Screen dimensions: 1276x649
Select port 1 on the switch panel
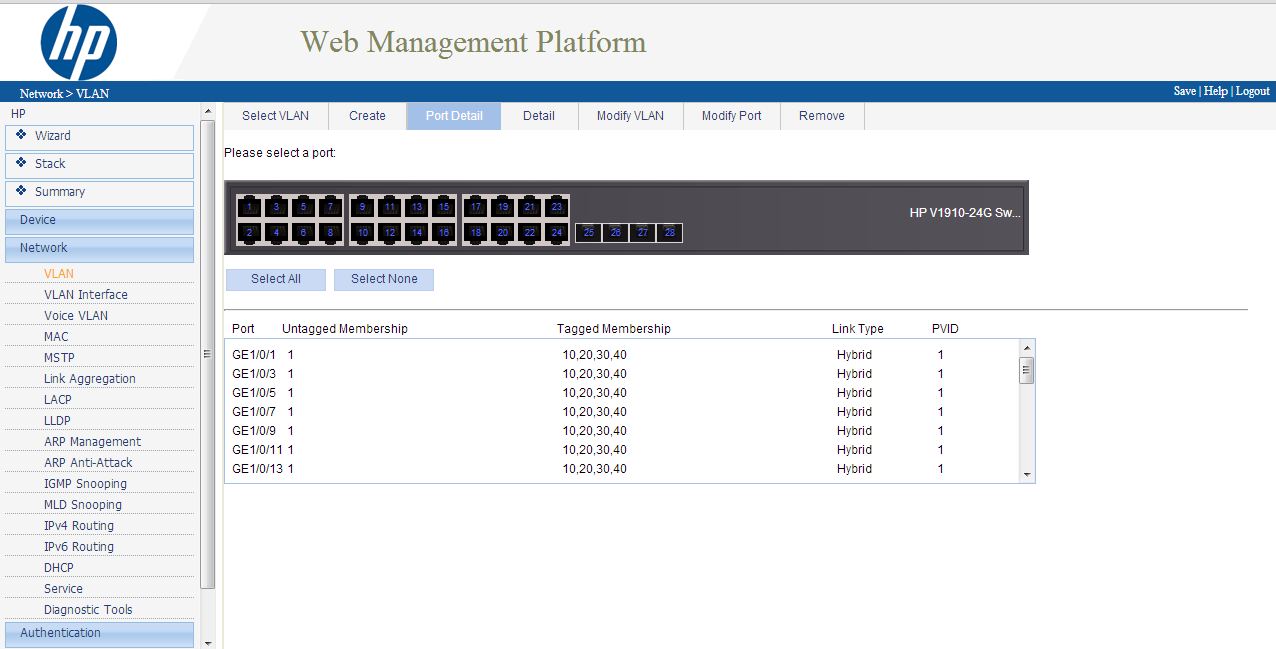tap(249, 207)
